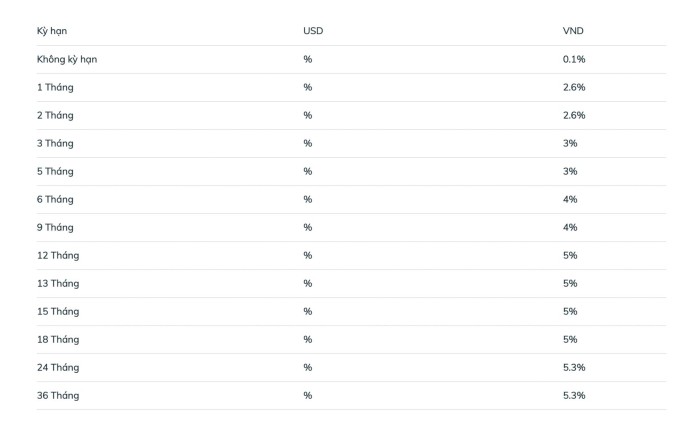Click VND rate for 6 Tháng
The height and width of the screenshot is (423, 680).
(570, 199)
